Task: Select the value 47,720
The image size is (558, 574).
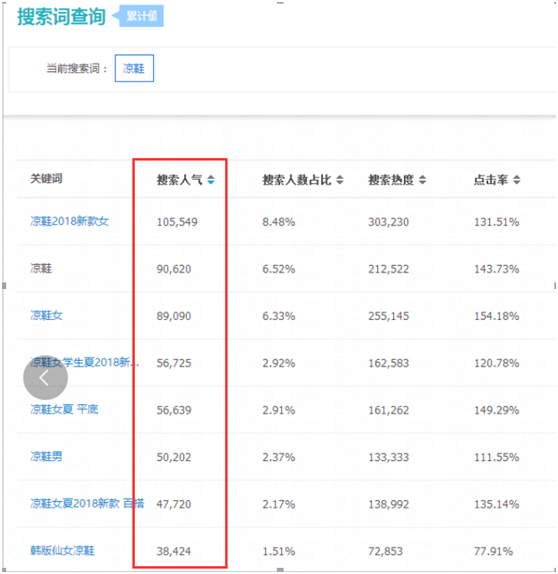Action: pyautogui.click(x=174, y=504)
